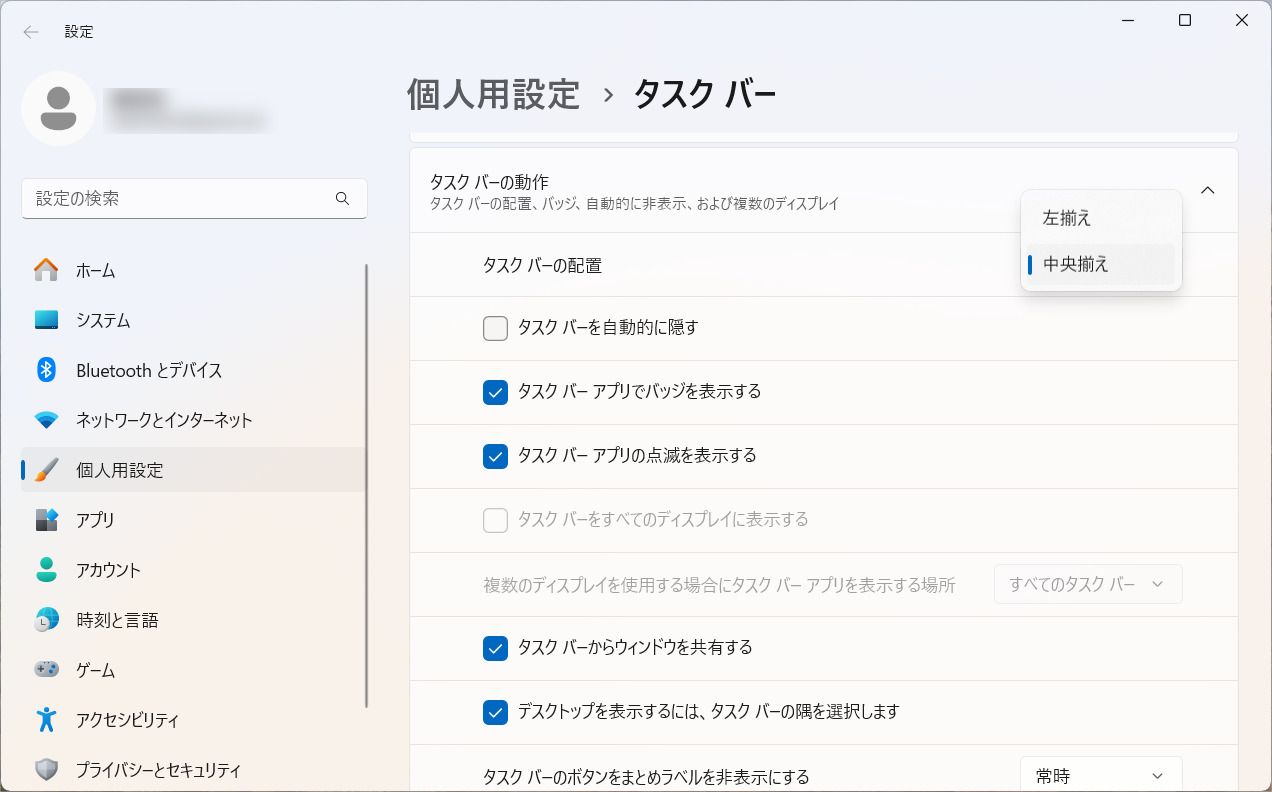Open アクセシビリティ settings page
The height and width of the screenshot is (792, 1272).
(x=193, y=720)
